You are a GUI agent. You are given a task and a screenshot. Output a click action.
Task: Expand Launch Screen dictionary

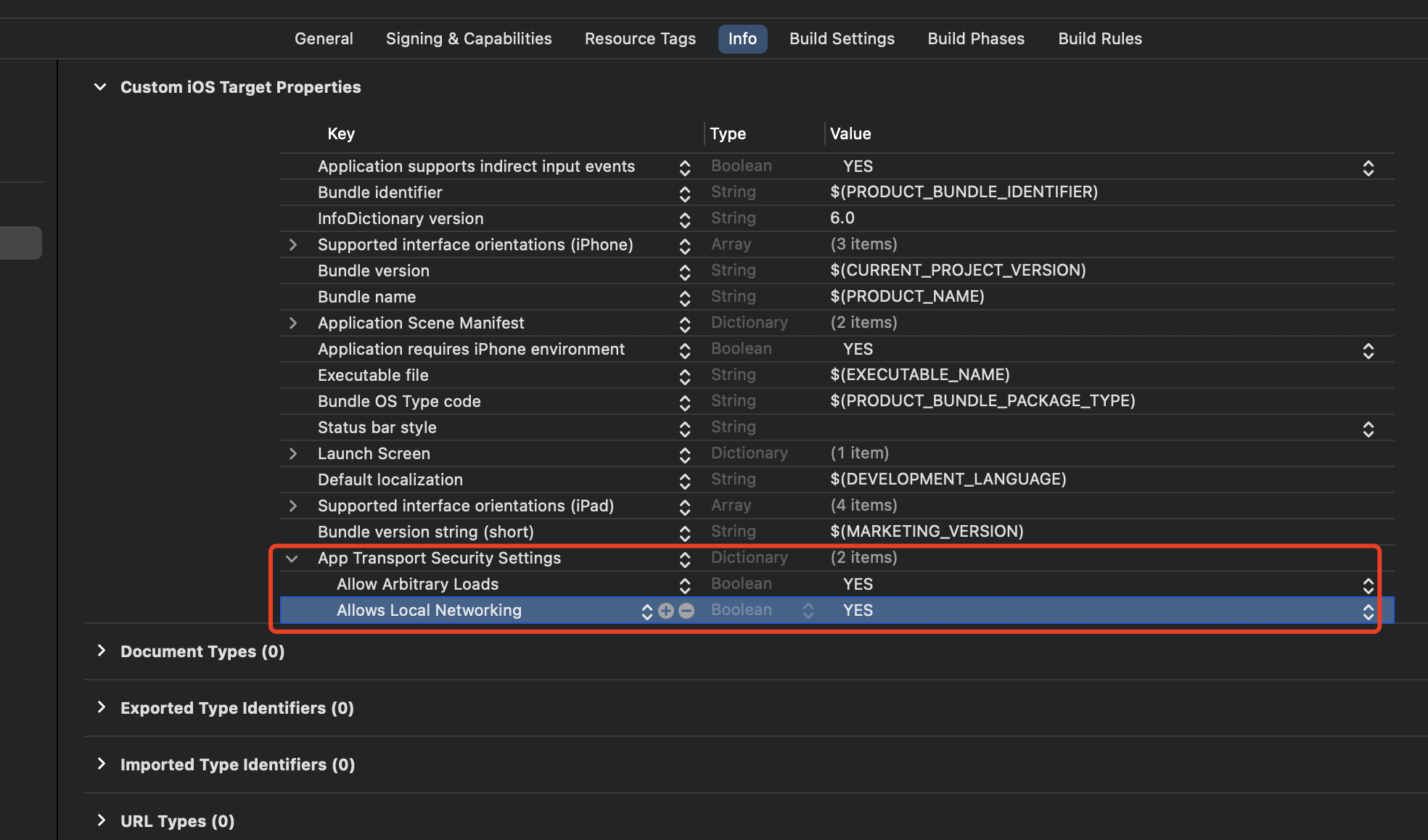[292, 454]
